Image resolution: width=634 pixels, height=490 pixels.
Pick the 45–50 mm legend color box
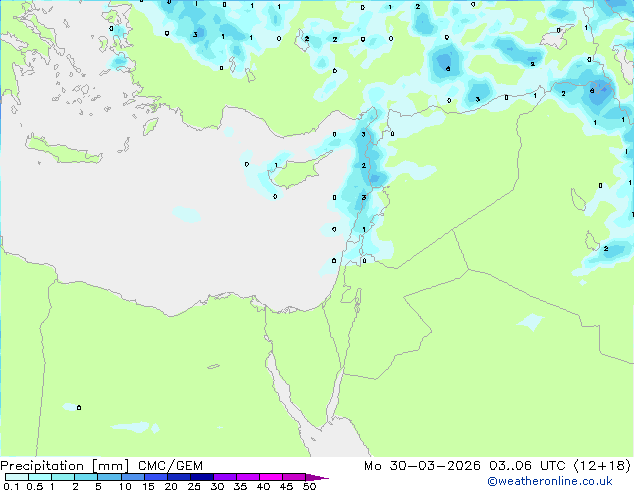click(x=294, y=477)
